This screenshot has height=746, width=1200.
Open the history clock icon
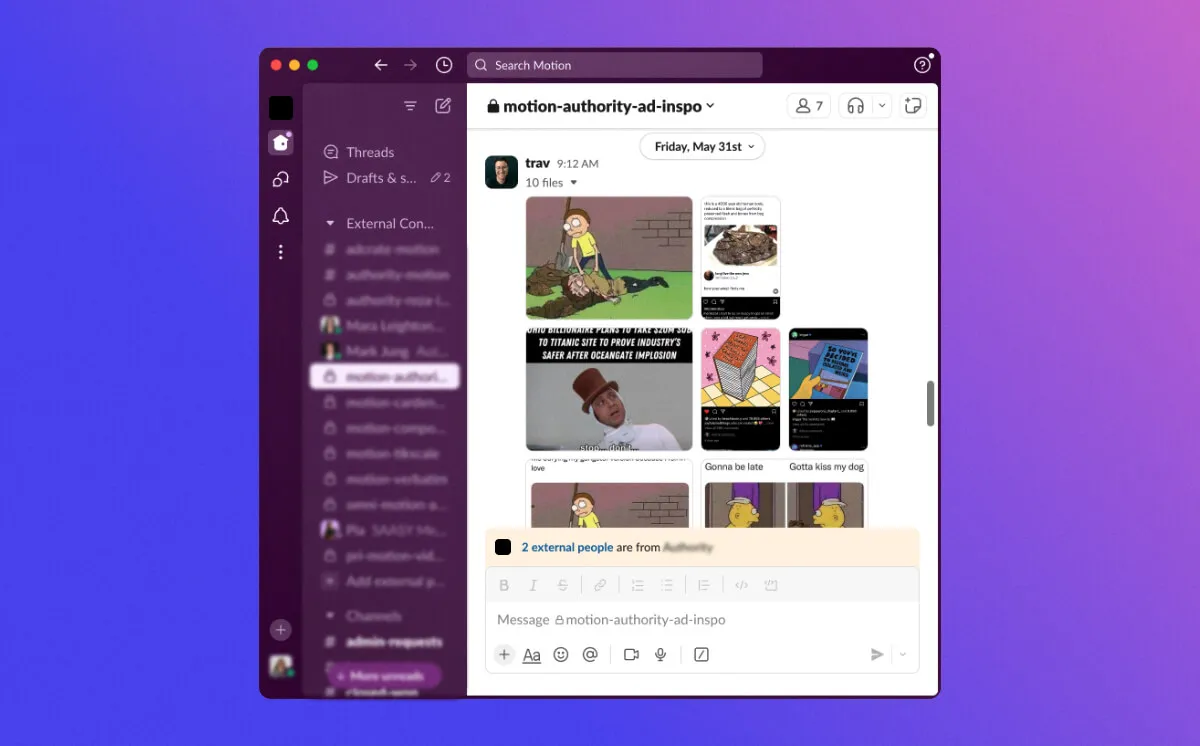(x=444, y=65)
